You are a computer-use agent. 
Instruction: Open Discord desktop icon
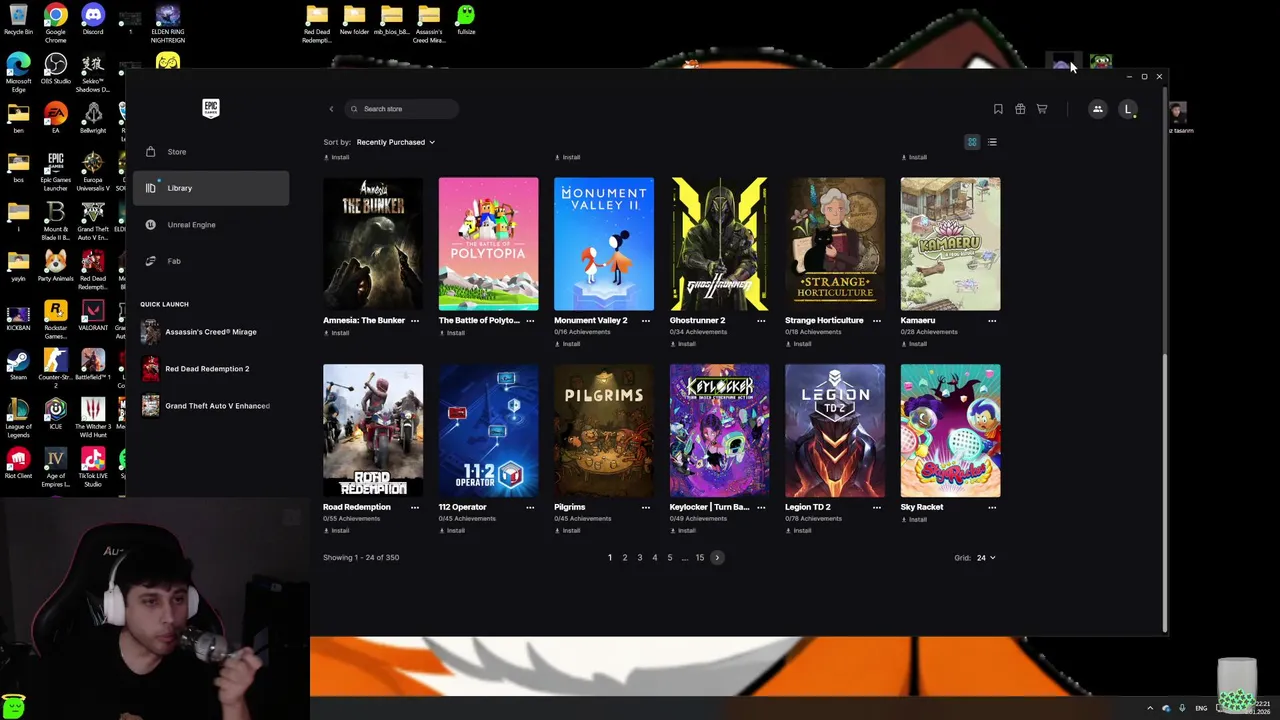point(93,20)
